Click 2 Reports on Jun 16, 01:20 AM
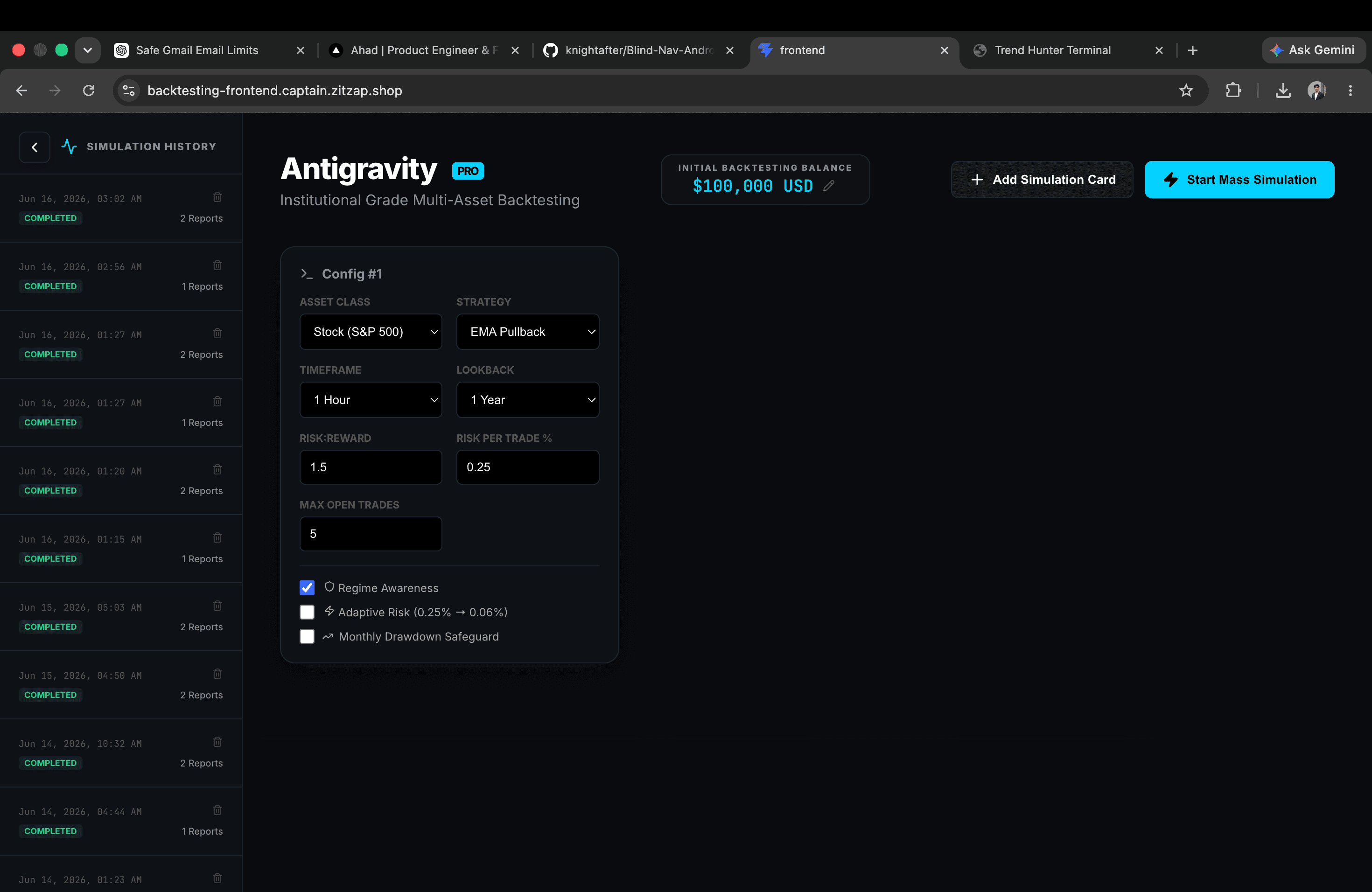This screenshot has width=1372, height=892. pos(201,491)
